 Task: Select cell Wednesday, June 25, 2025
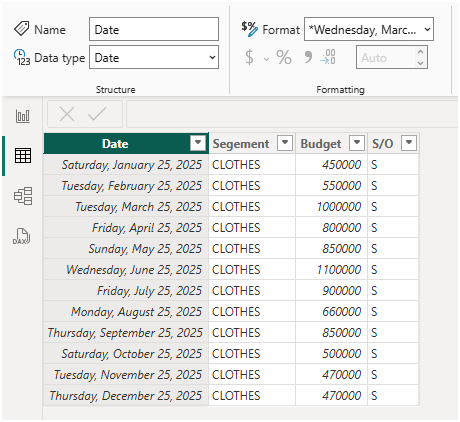[x=126, y=270]
